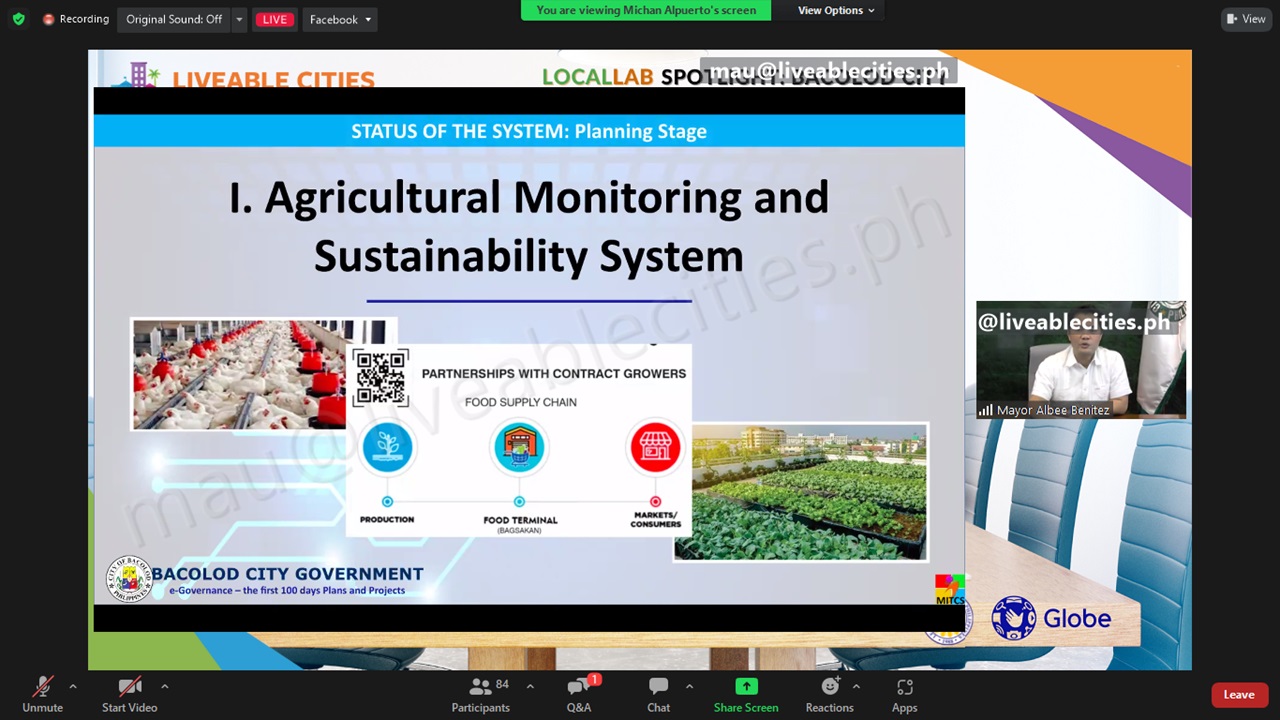Click 'STATUS OF THE SYSTEM: Planning Stage' header
The image size is (1280, 720).
(x=529, y=131)
